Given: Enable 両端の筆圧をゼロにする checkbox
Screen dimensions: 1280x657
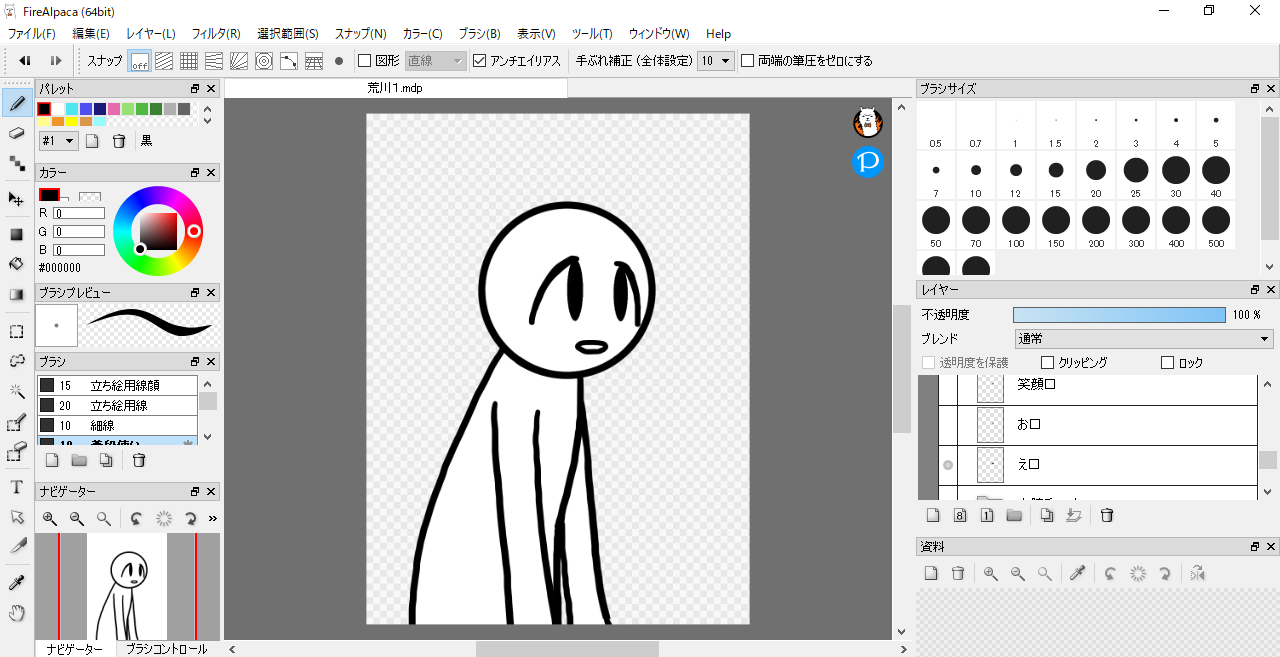Looking at the screenshot, I should coord(747,61).
